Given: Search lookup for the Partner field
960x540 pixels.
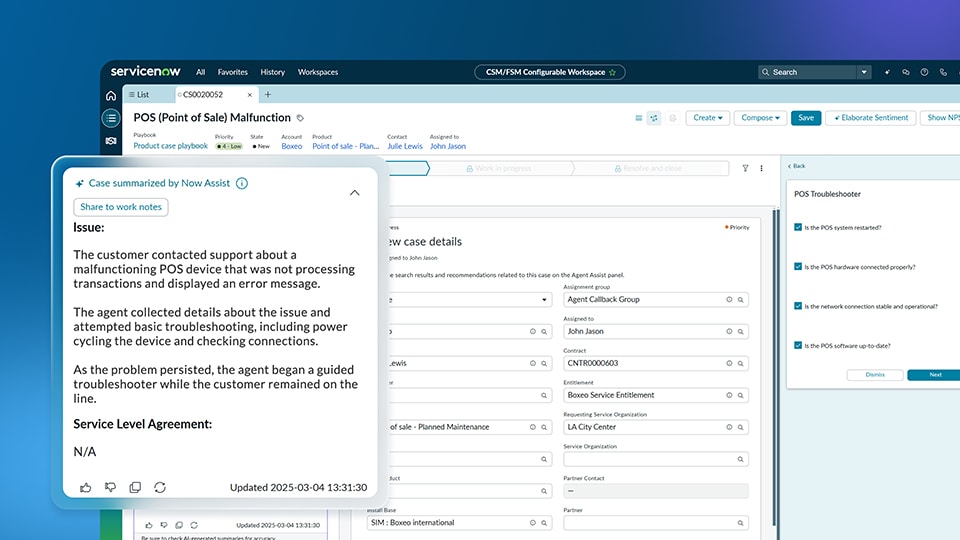Looking at the screenshot, I should [x=740, y=523].
